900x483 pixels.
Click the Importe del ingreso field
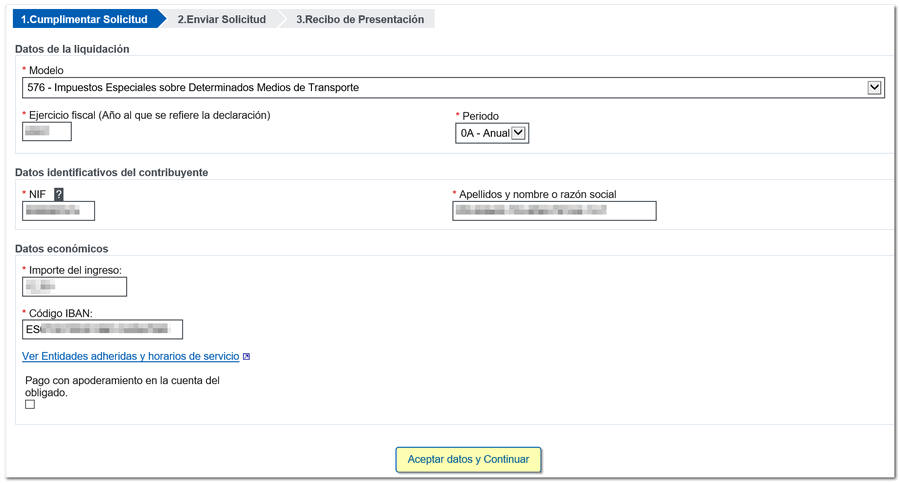(x=74, y=288)
